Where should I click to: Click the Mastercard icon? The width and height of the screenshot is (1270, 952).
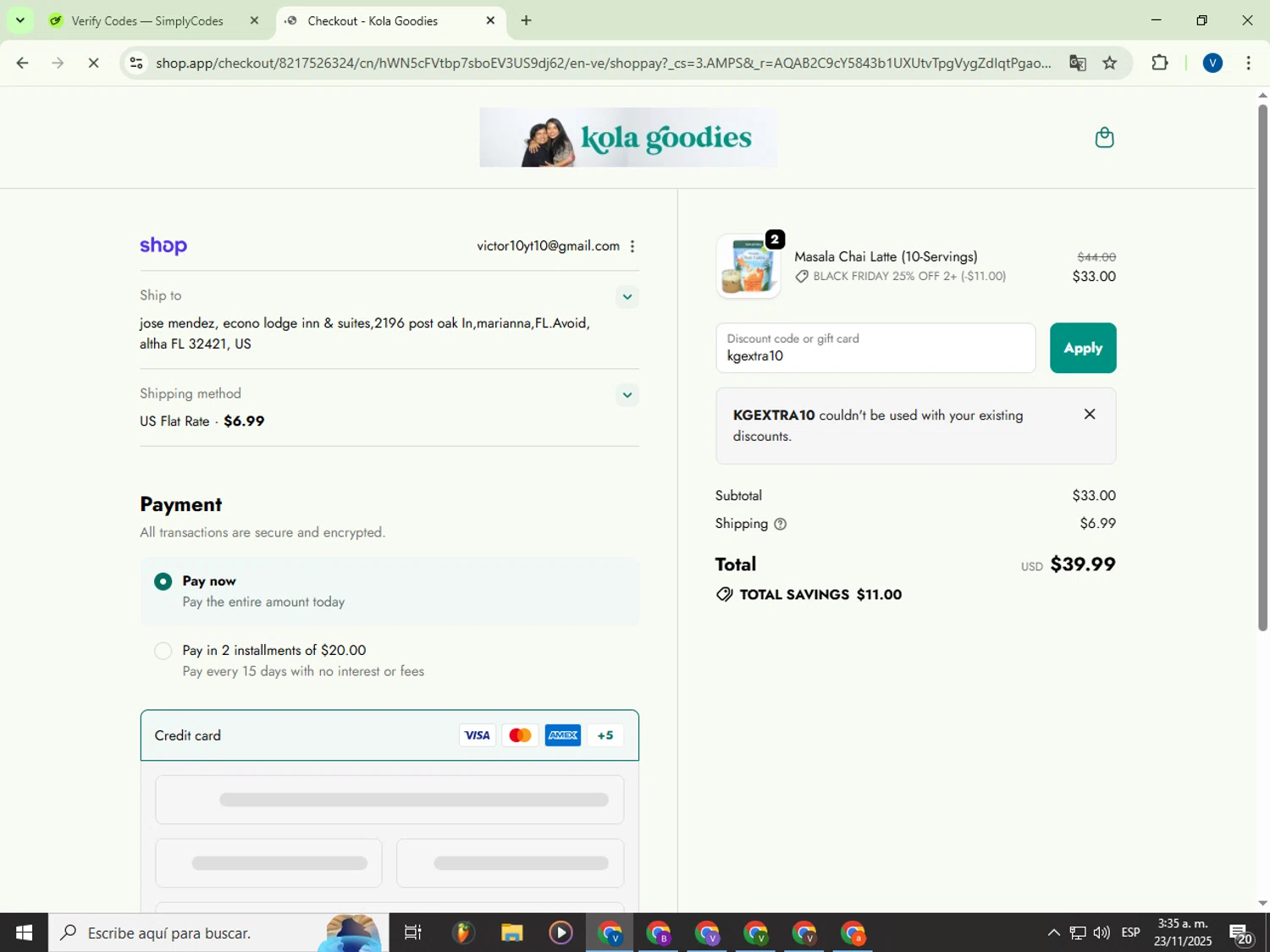[520, 735]
